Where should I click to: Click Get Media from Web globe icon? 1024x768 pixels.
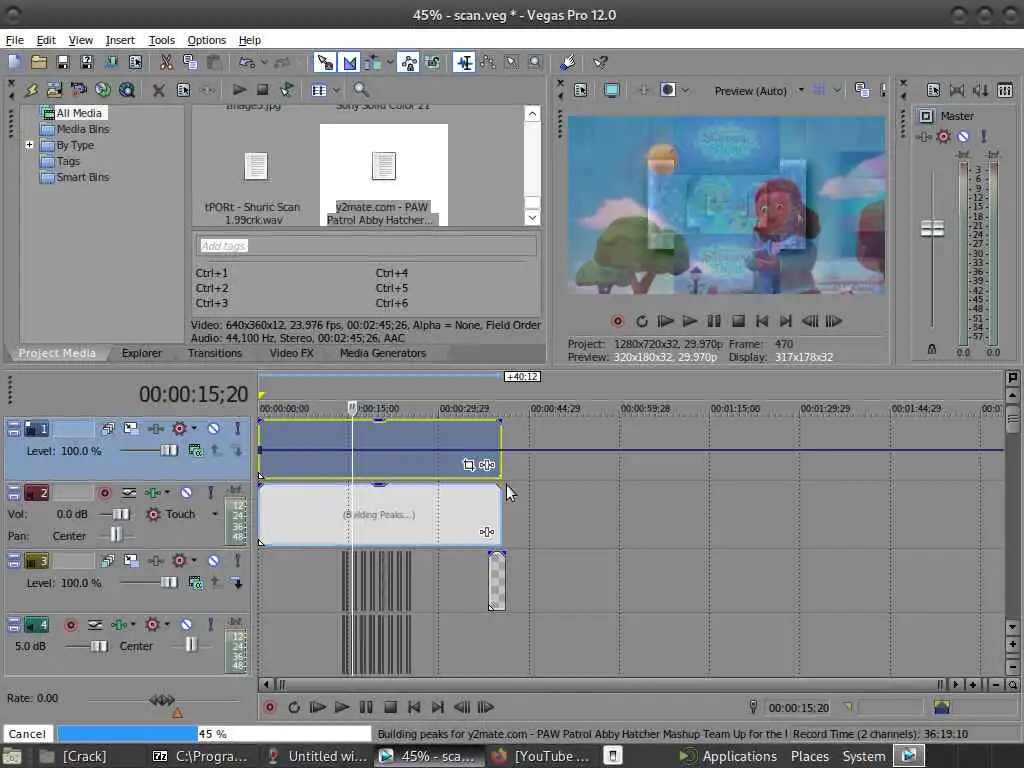(103, 89)
